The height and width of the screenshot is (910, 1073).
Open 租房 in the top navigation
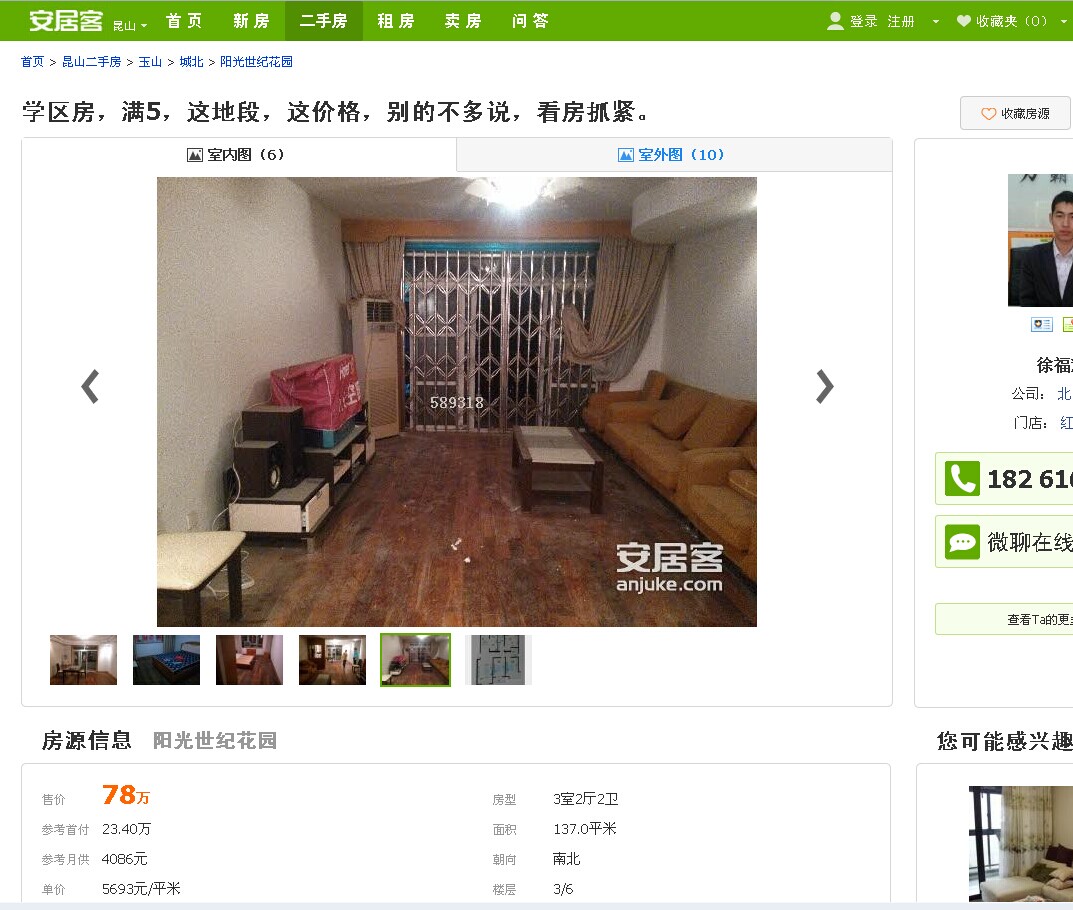click(x=396, y=21)
